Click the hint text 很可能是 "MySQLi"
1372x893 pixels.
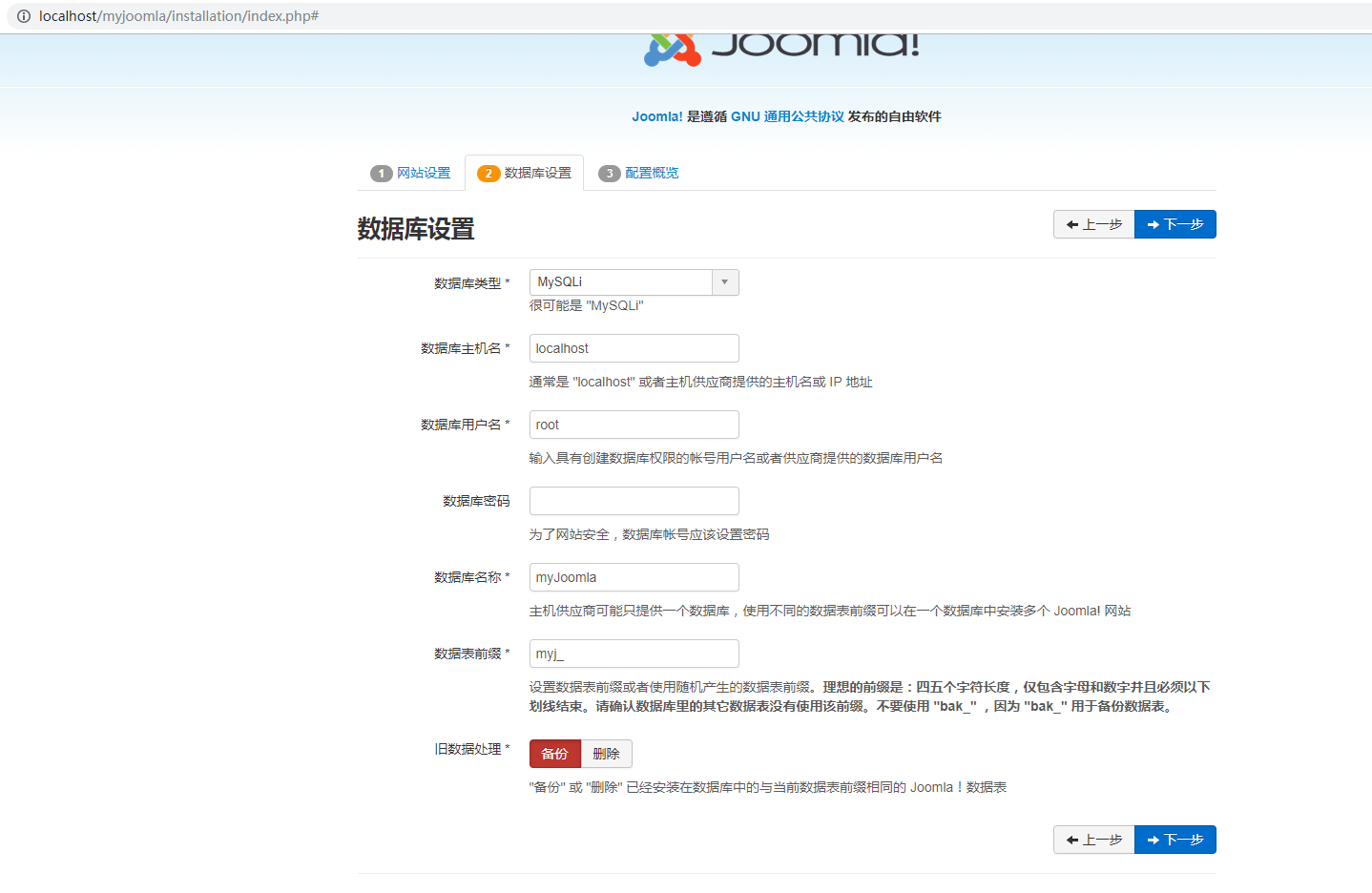coord(587,305)
